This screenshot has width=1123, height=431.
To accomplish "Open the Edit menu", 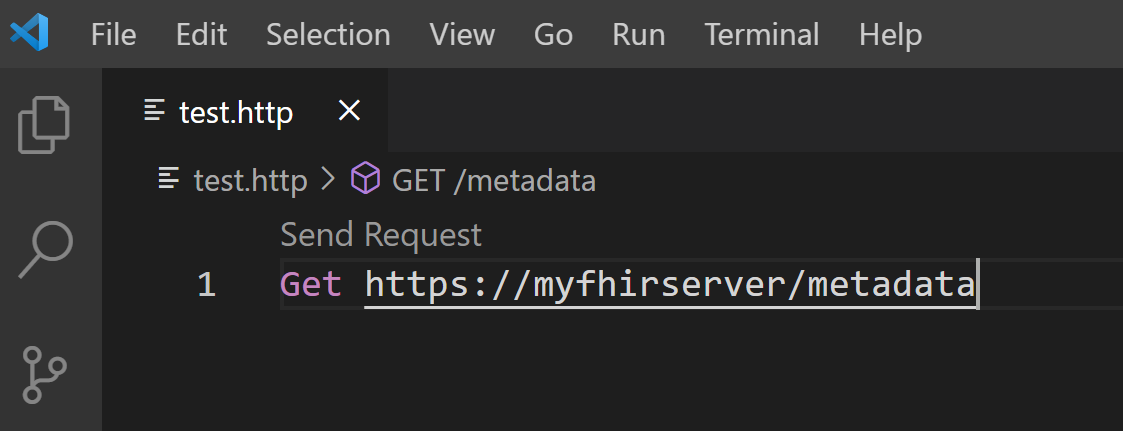I will tap(201, 34).
